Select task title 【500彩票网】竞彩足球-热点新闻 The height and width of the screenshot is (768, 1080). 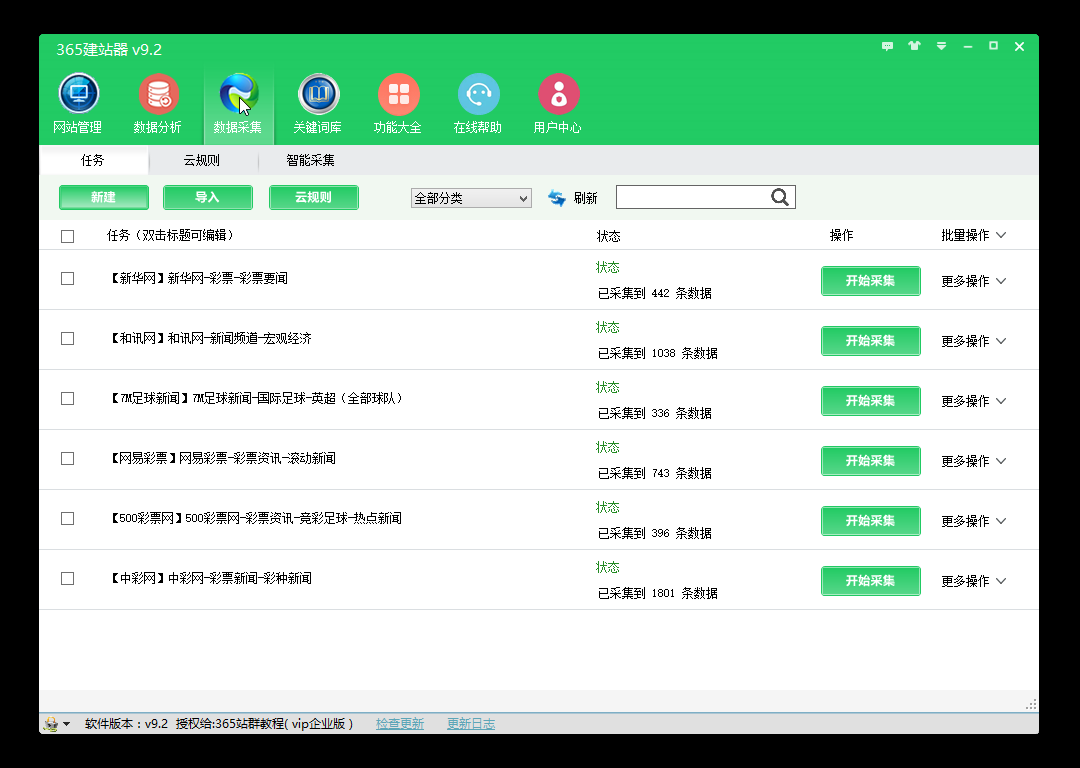tap(256, 518)
